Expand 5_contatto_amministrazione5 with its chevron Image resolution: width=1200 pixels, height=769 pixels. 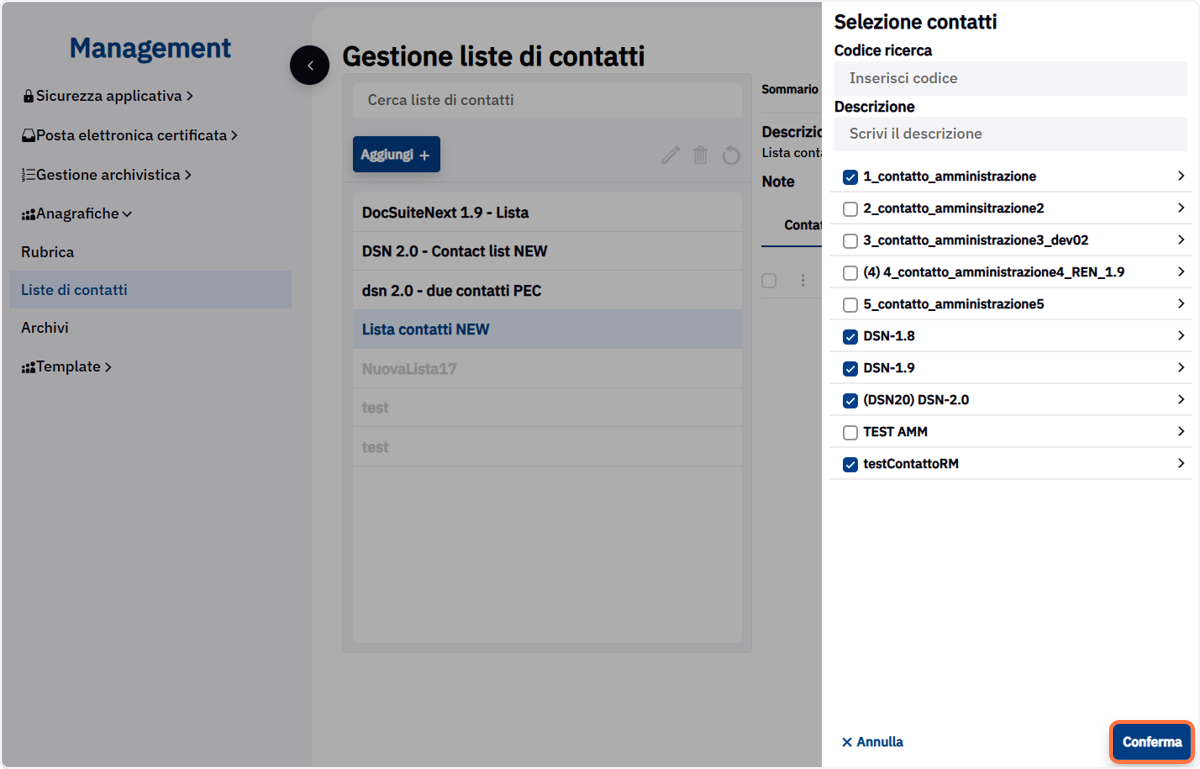click(x=1181, y=304)
